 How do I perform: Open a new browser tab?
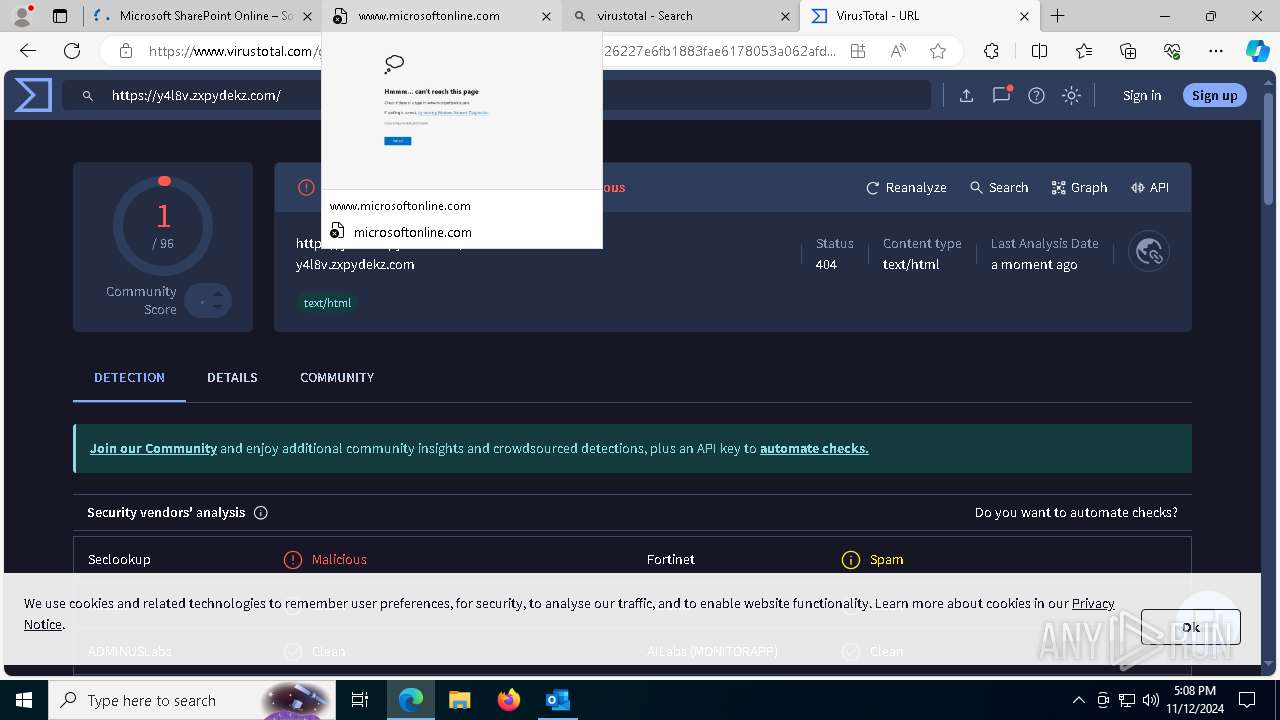(1058, 16)
